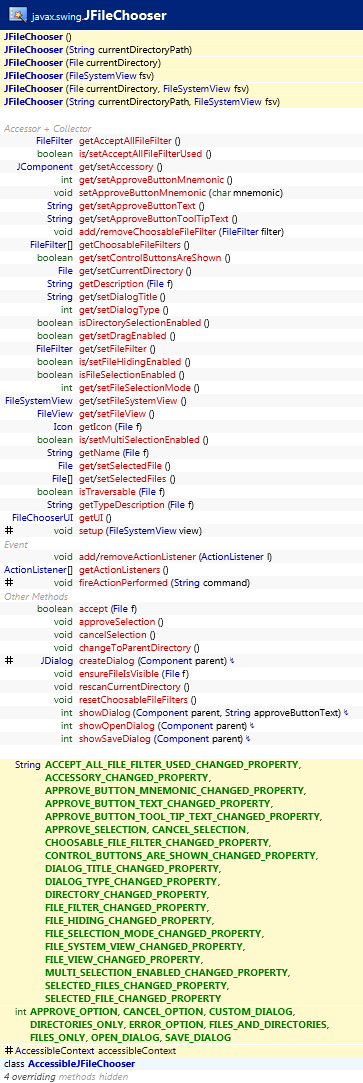
Task: Select the JFileChooser (String currentDirectoryPath) constructor
Action: (x=97, y=50)
